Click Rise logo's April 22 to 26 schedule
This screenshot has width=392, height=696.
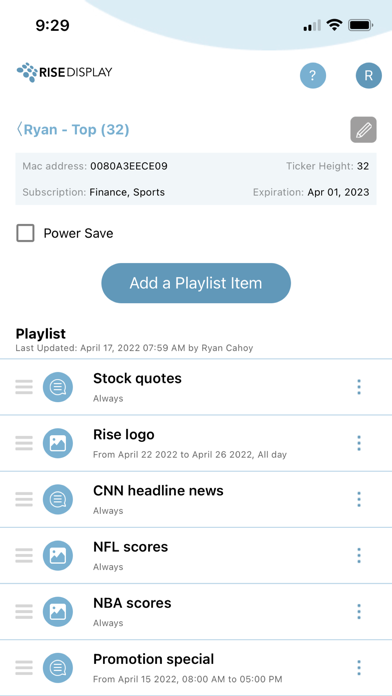[190, 455]
